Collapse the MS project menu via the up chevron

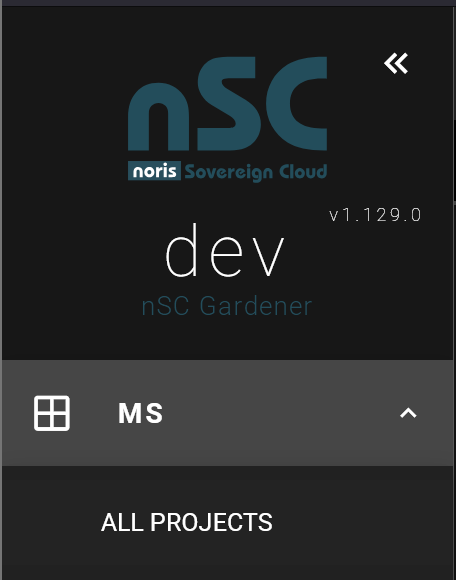(408, 413)
